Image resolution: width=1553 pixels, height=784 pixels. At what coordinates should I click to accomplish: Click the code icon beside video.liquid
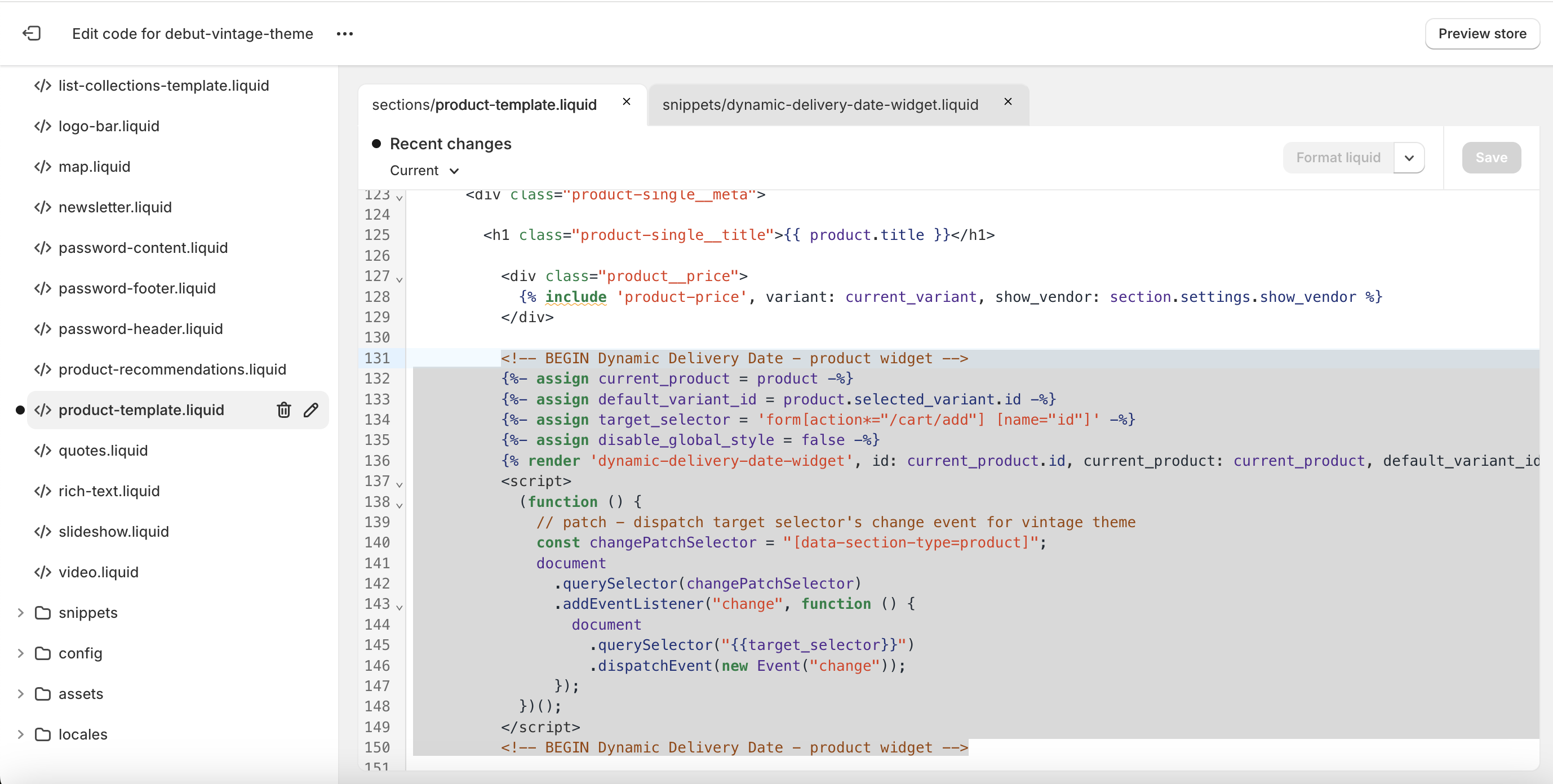43,572
